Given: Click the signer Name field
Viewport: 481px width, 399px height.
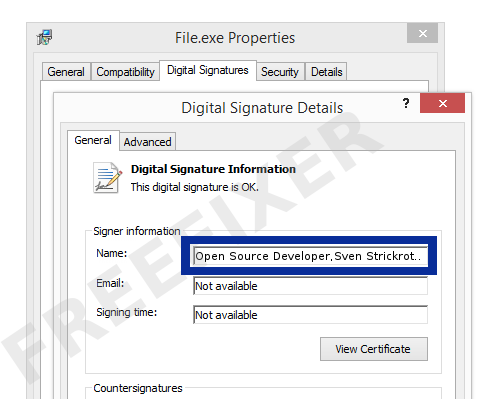Looking at the screenshot, I should coord(310,256).
